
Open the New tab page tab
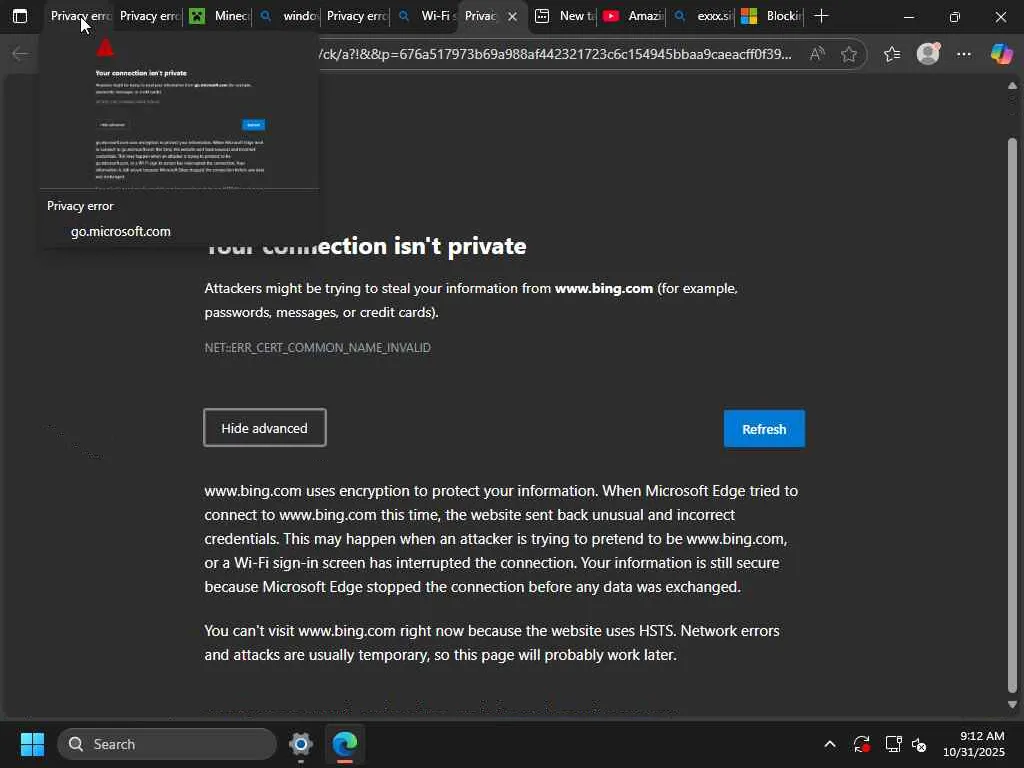point(565,16)
